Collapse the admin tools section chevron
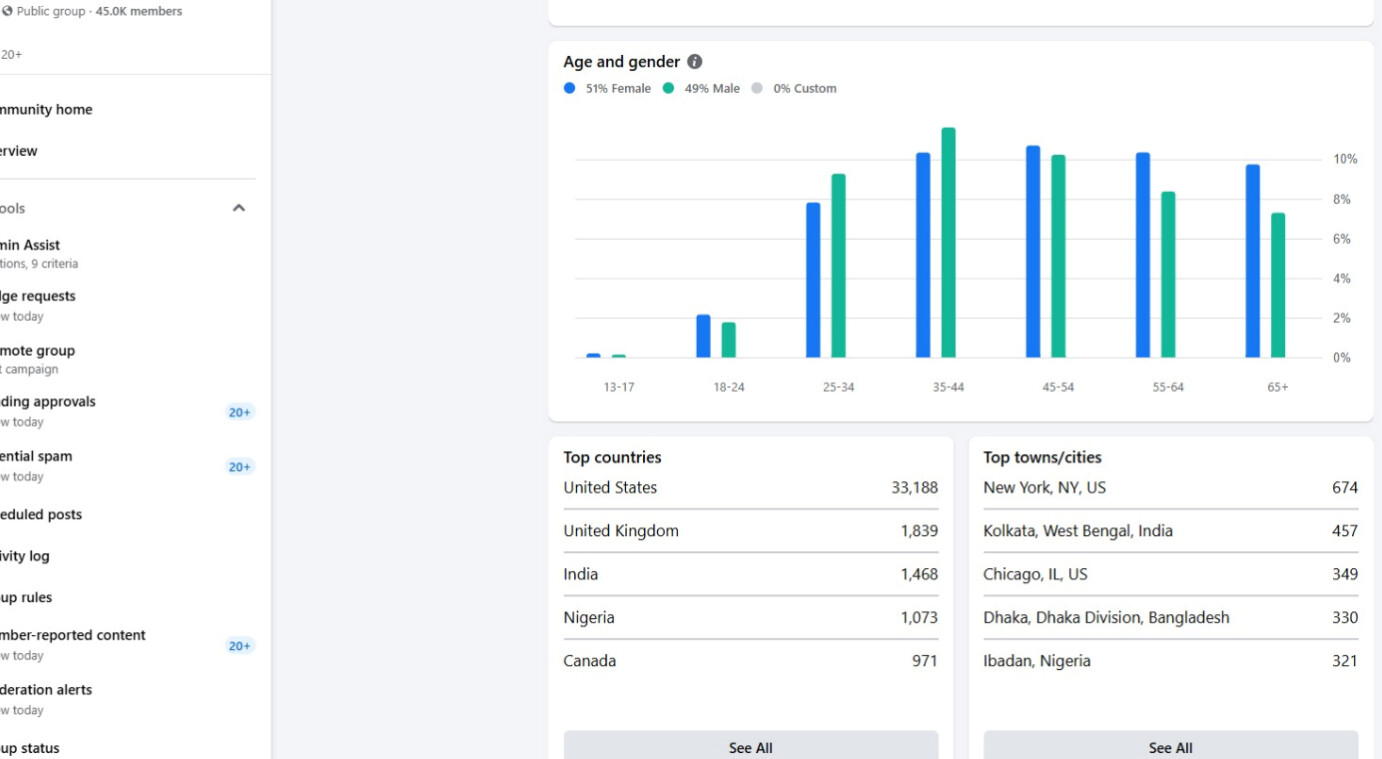Viewport: 1382px width, 759px height. (x=239, y=208)
